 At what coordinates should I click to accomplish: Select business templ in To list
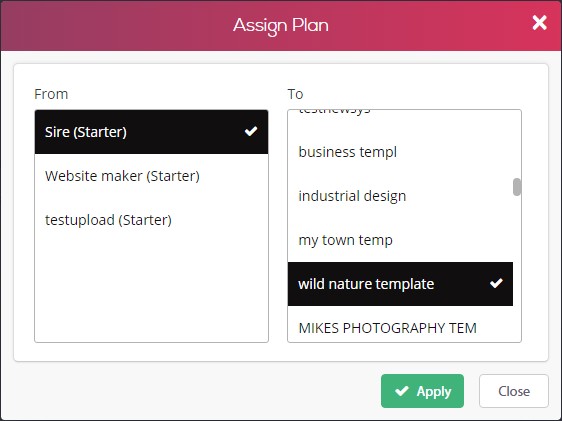pyautogui.click(x=400, y=152)
